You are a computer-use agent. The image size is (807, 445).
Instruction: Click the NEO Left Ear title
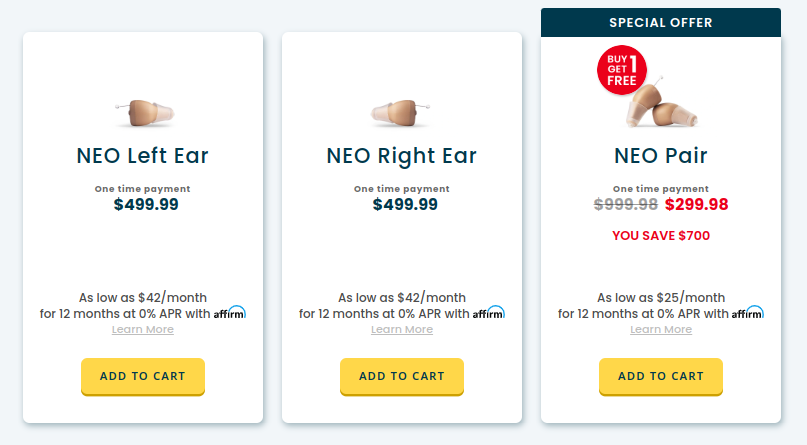click(143, 156)
